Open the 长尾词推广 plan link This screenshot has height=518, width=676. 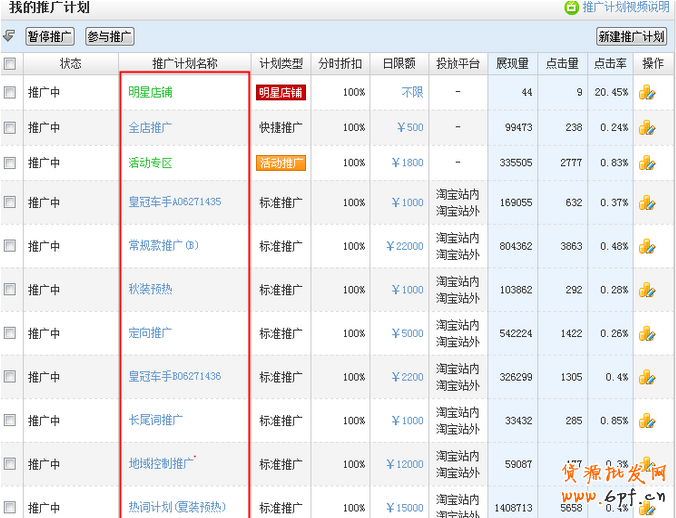(156, 420)
